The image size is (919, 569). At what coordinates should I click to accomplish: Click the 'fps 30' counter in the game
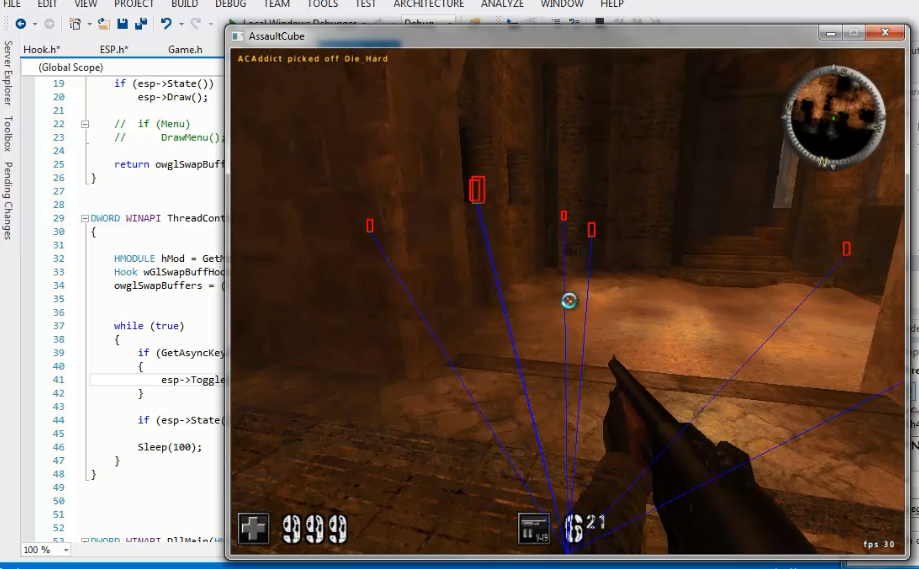tap(879, 544)
